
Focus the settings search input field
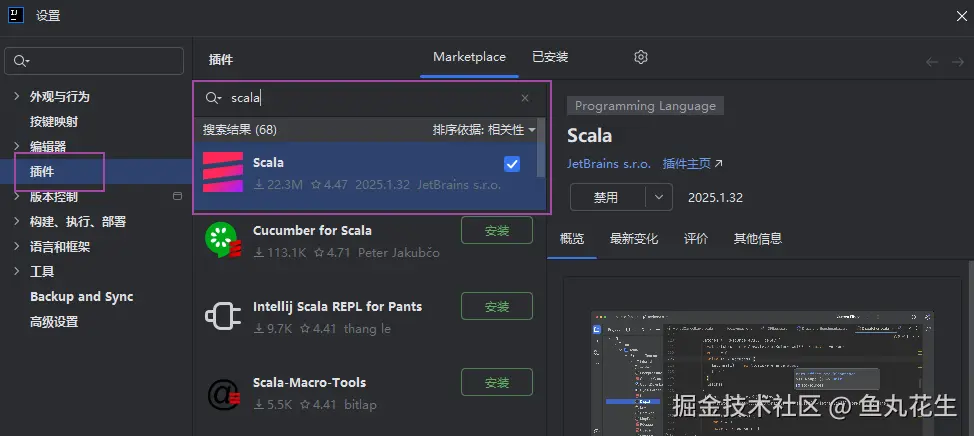coord(94,61)
